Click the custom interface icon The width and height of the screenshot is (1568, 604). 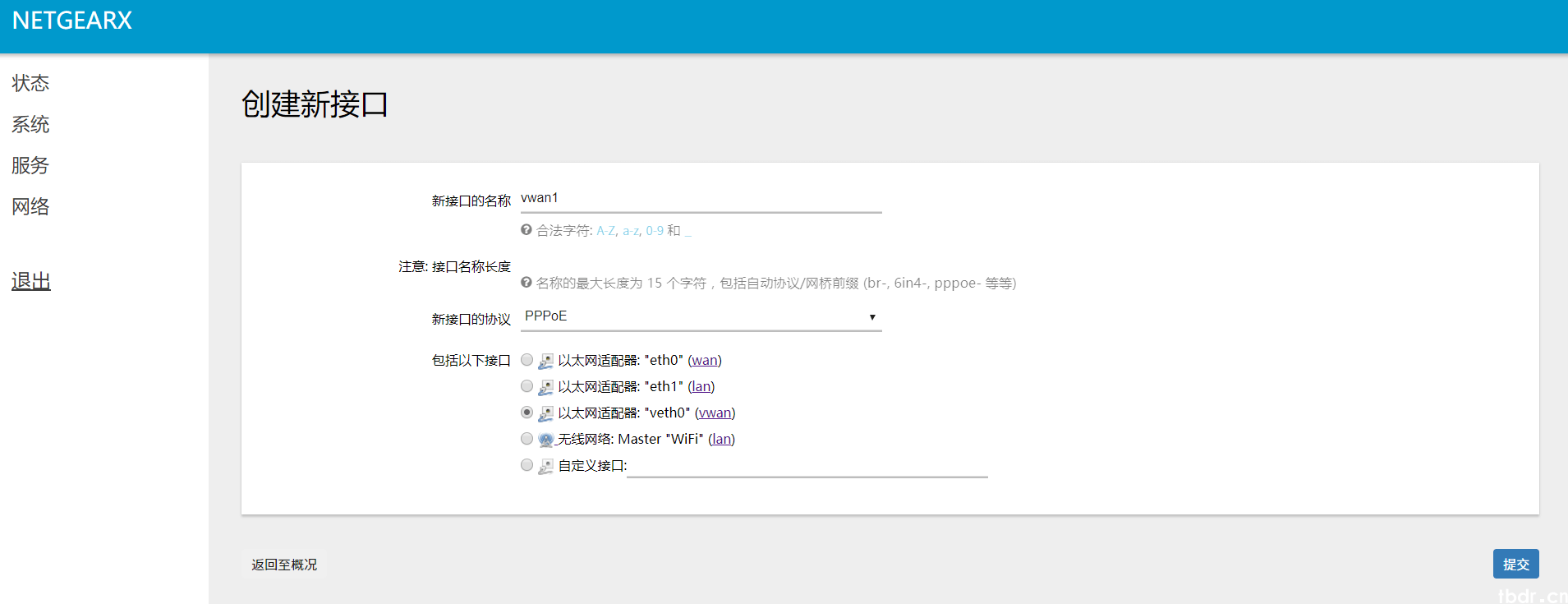545,466
